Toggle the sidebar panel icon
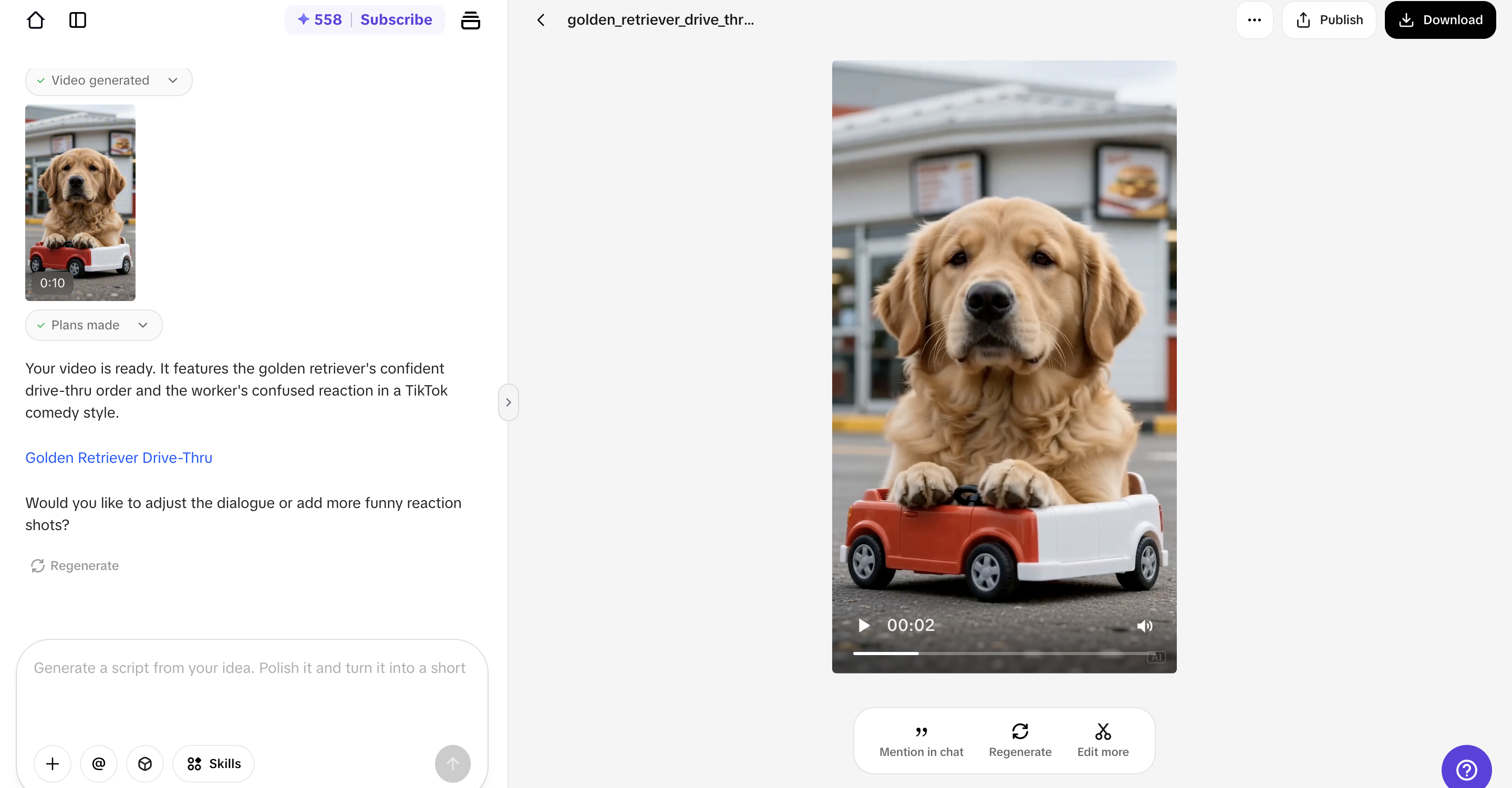 (77, 20)
